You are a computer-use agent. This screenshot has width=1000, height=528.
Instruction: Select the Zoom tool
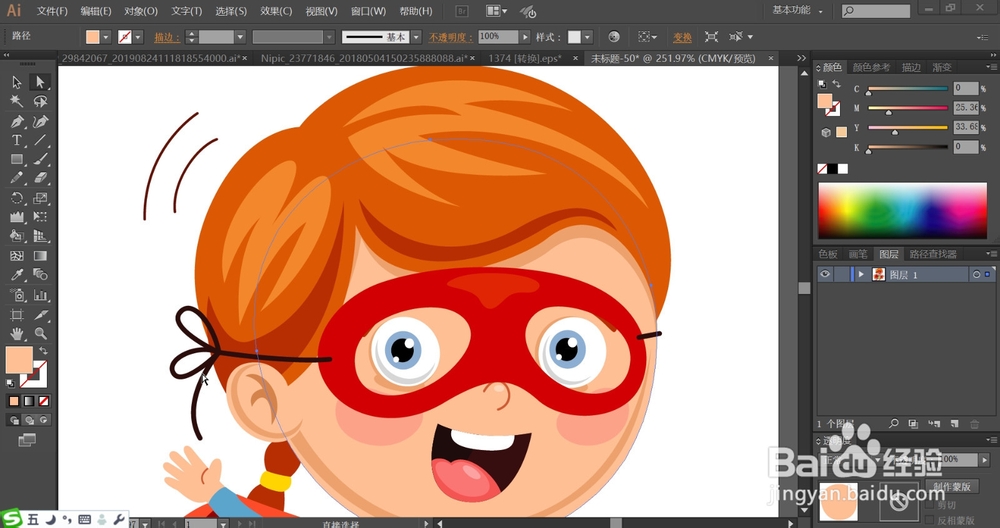40,334
